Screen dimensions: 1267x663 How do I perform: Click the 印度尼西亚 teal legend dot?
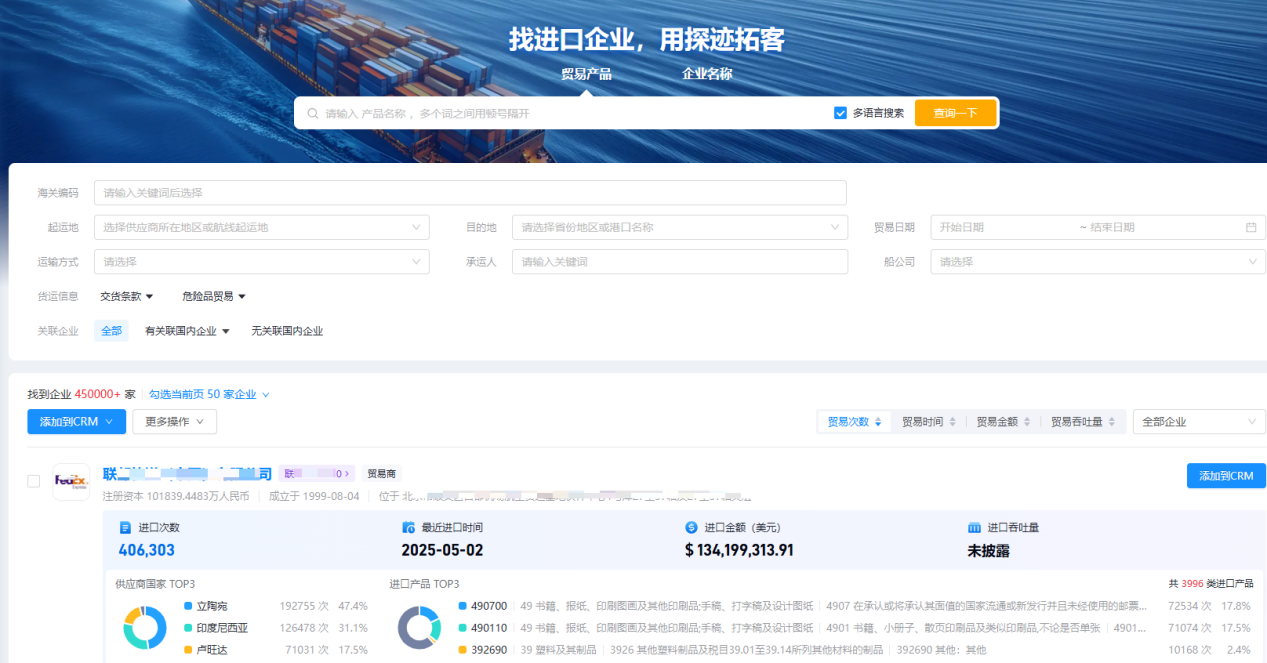coord(188,628)
